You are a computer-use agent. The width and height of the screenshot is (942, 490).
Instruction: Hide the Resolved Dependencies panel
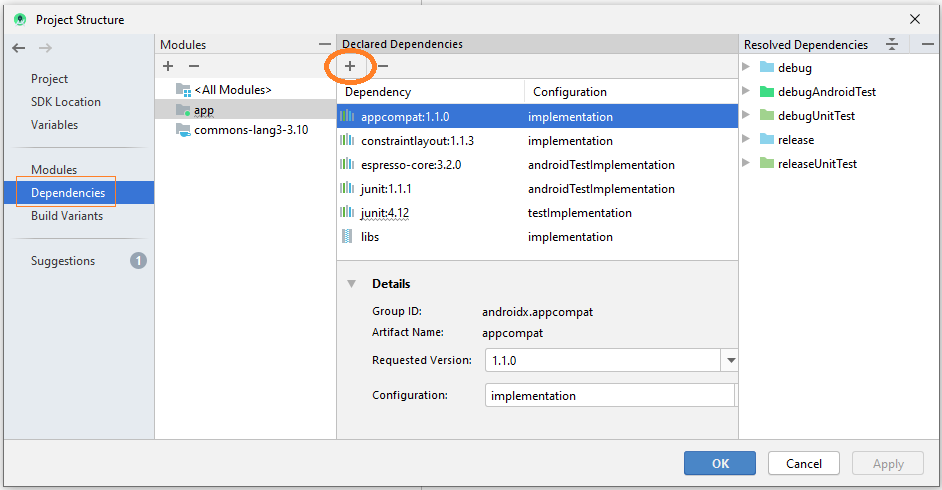tap(928, 44)
